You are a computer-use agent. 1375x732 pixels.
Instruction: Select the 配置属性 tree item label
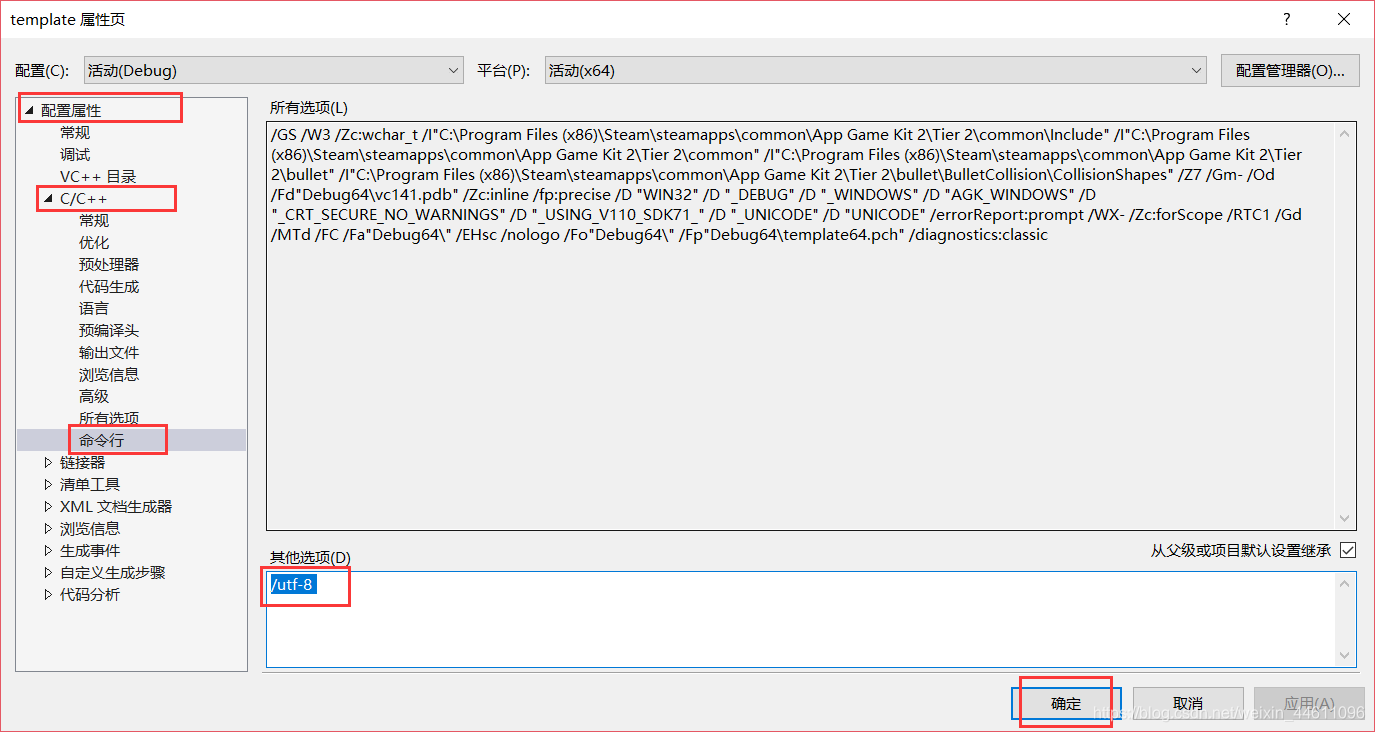[71, 111]
